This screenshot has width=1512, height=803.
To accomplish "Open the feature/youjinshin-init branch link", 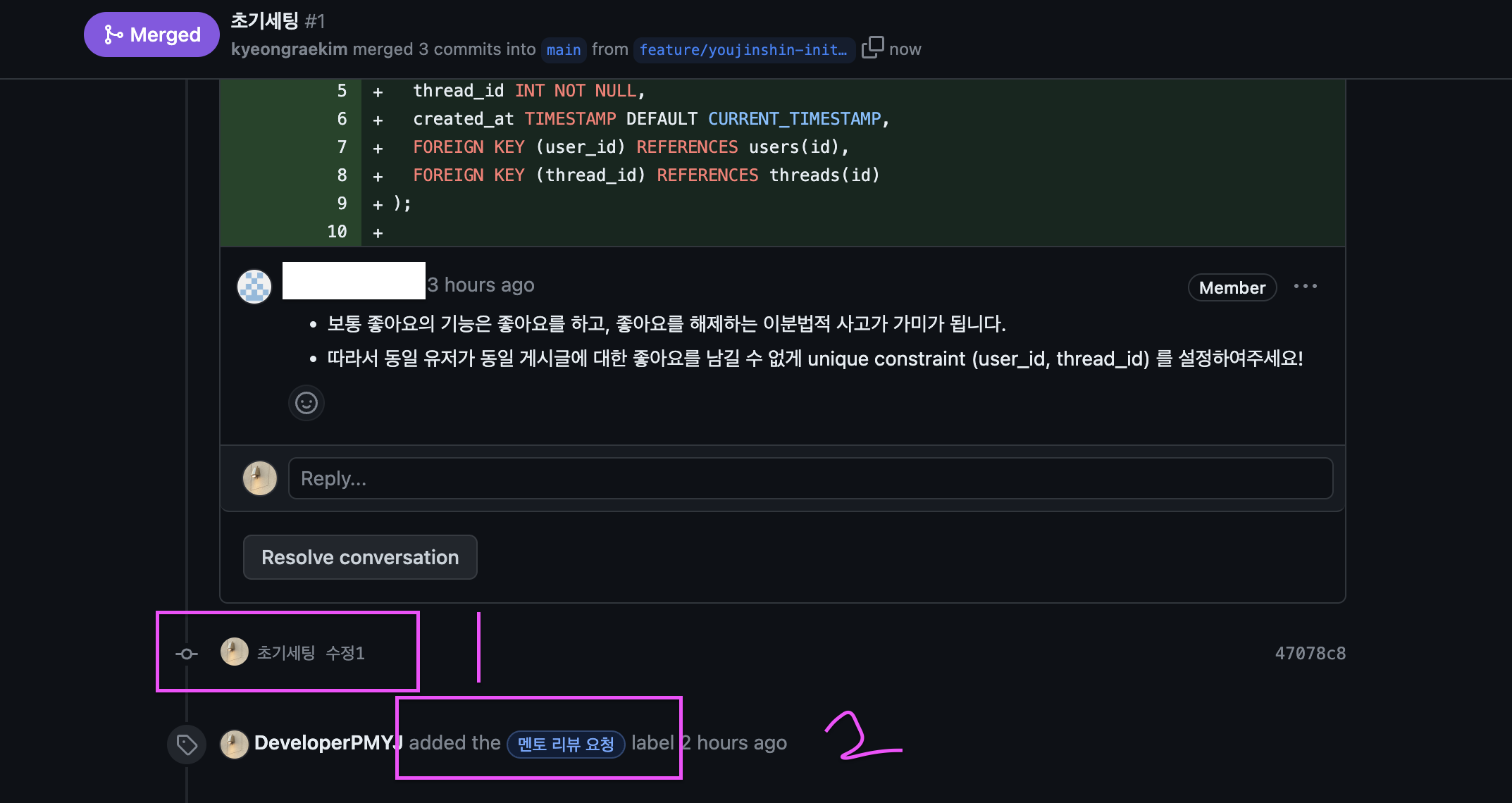I will [x=743, y=50].
